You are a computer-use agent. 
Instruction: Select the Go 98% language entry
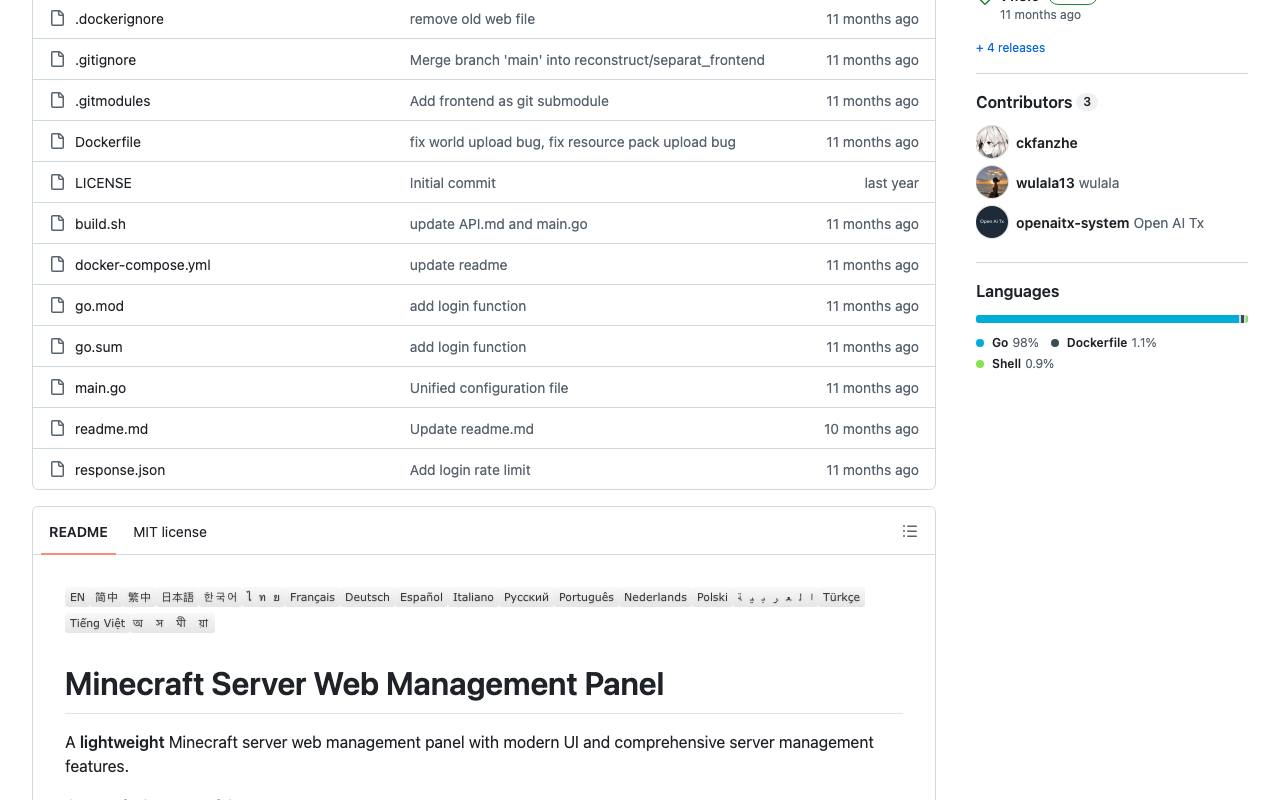tap(1007, 343)
